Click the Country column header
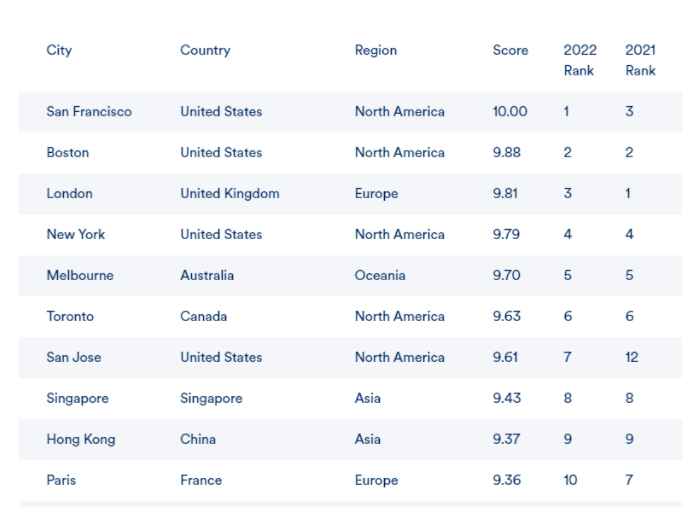 (205, 50)
